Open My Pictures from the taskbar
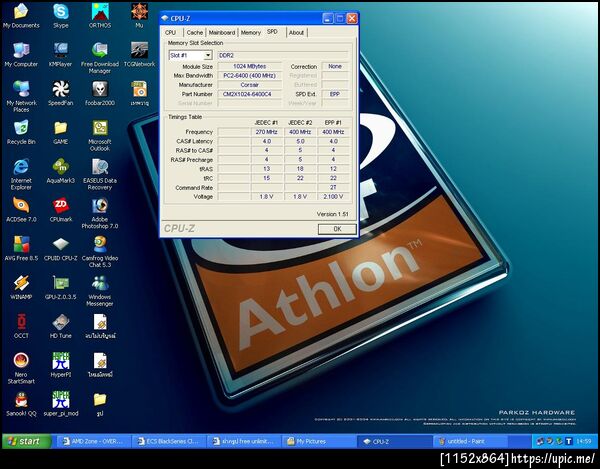 pos(319,441)
